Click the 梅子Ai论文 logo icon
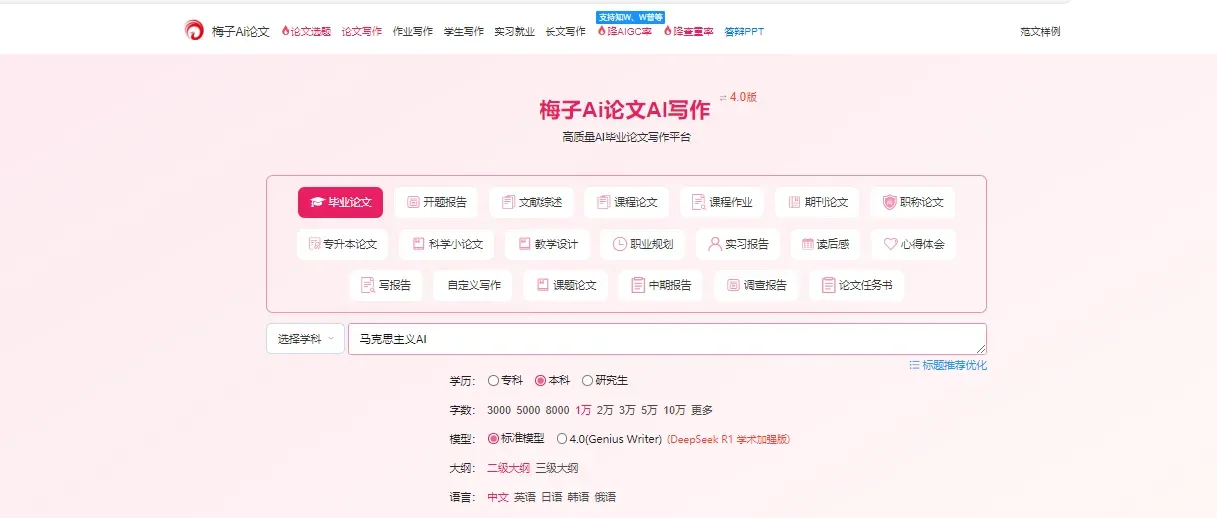Viewport: 1217px width, 518px height. tap(194, 31)
